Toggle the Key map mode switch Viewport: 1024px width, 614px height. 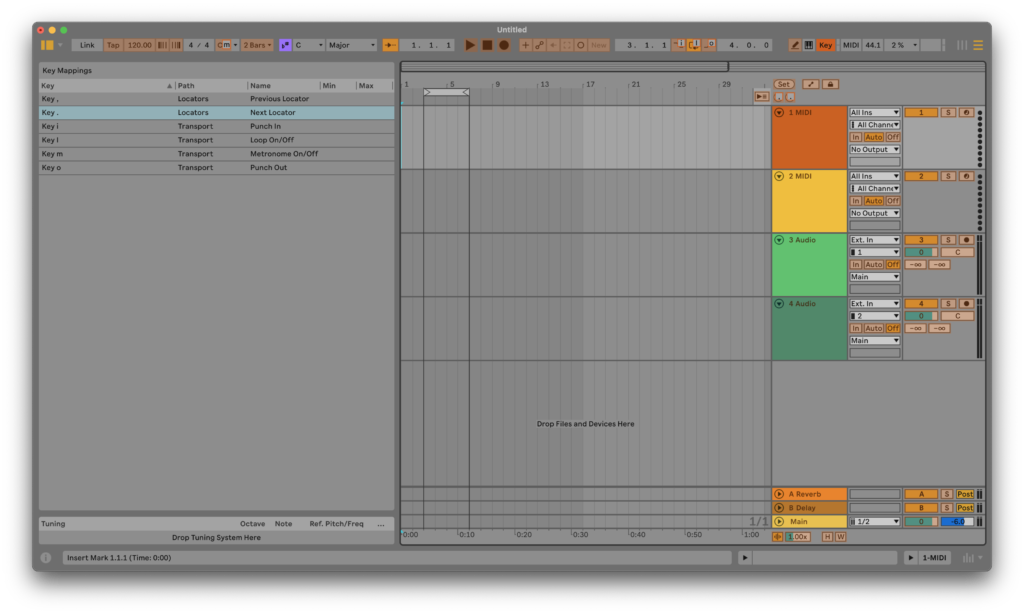825,45
